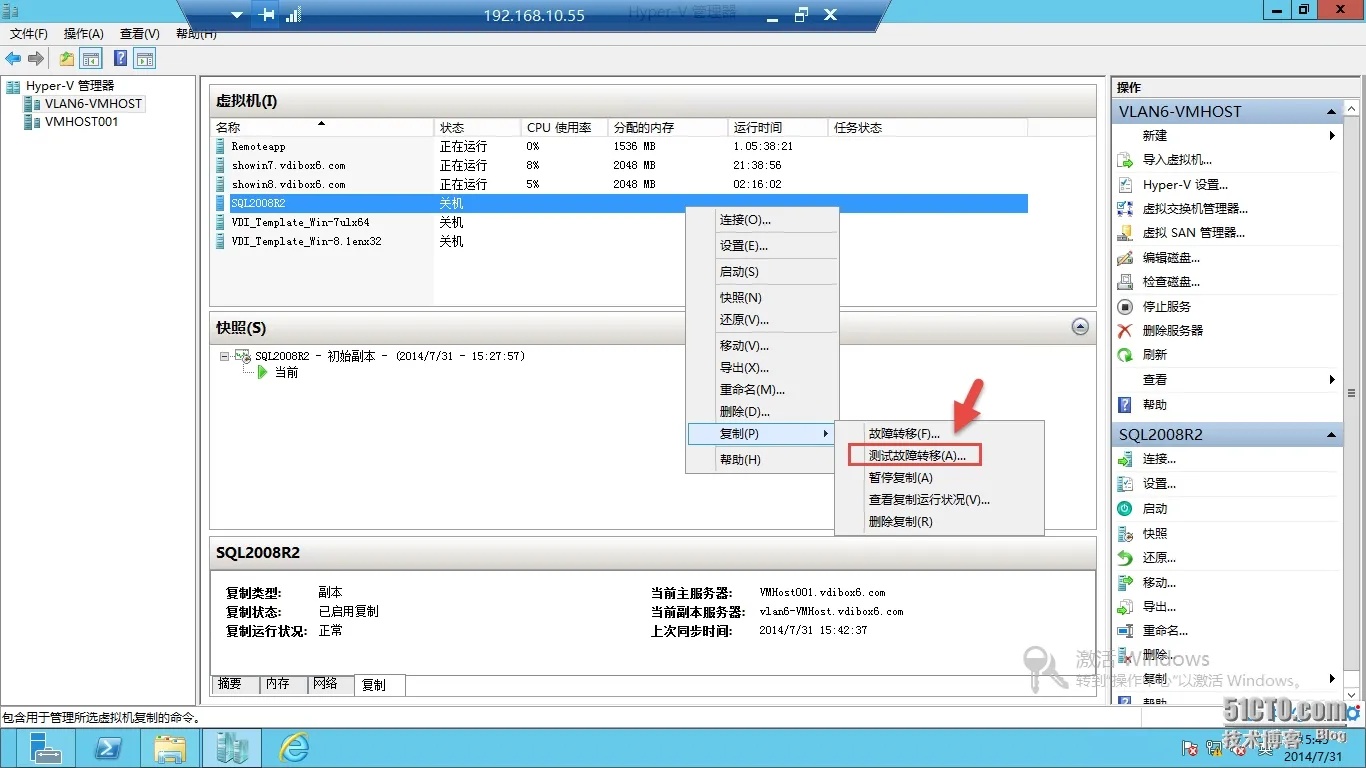Click the green 刷新 icon in Actions pane
The width and height of the screenshot is (1366, 768).
point(1125,355)
